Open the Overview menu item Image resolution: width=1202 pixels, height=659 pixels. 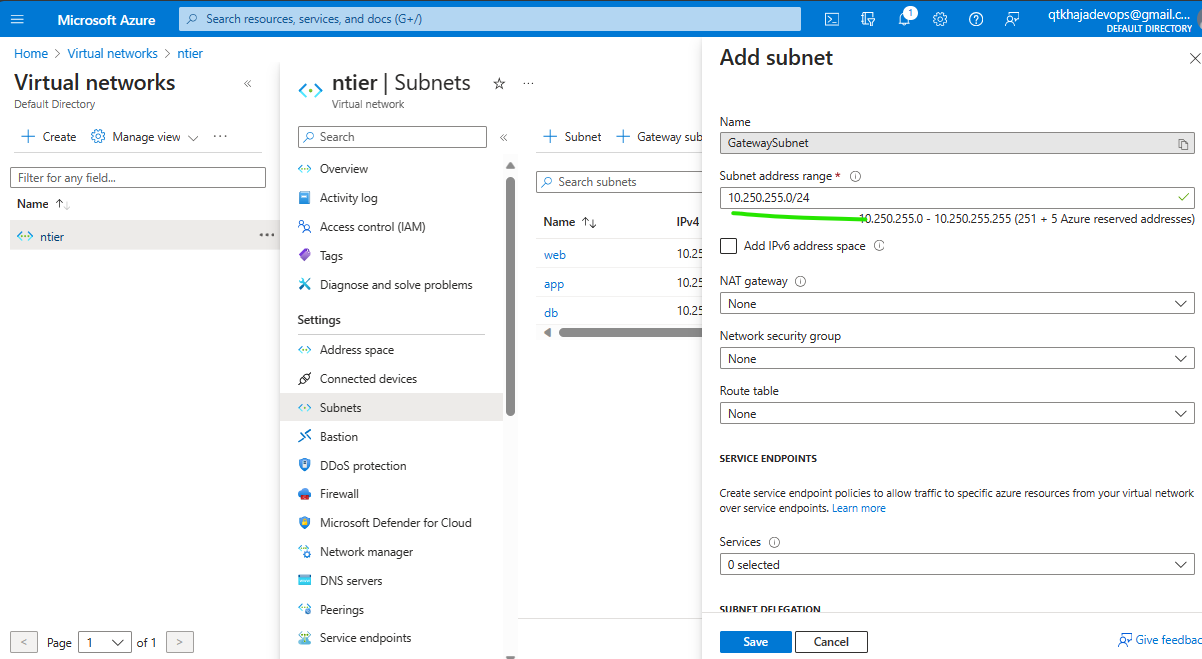click(x=344, y=169)
